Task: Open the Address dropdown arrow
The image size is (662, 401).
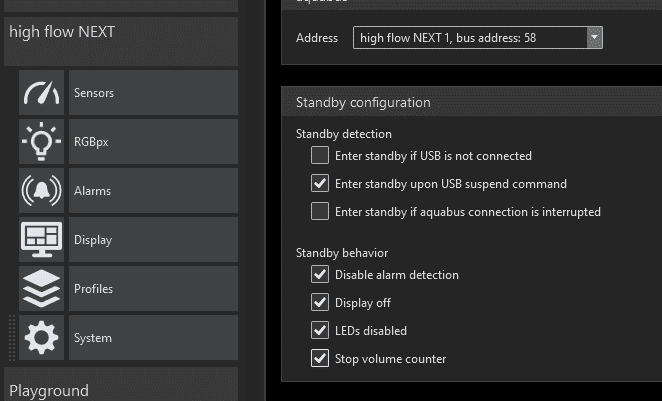Action: (x=594, y=38)
